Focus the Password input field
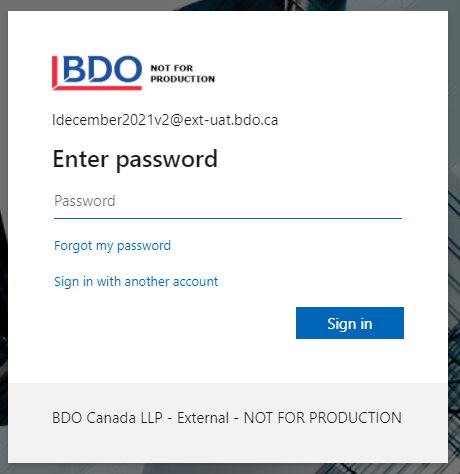 pos(228,201)
